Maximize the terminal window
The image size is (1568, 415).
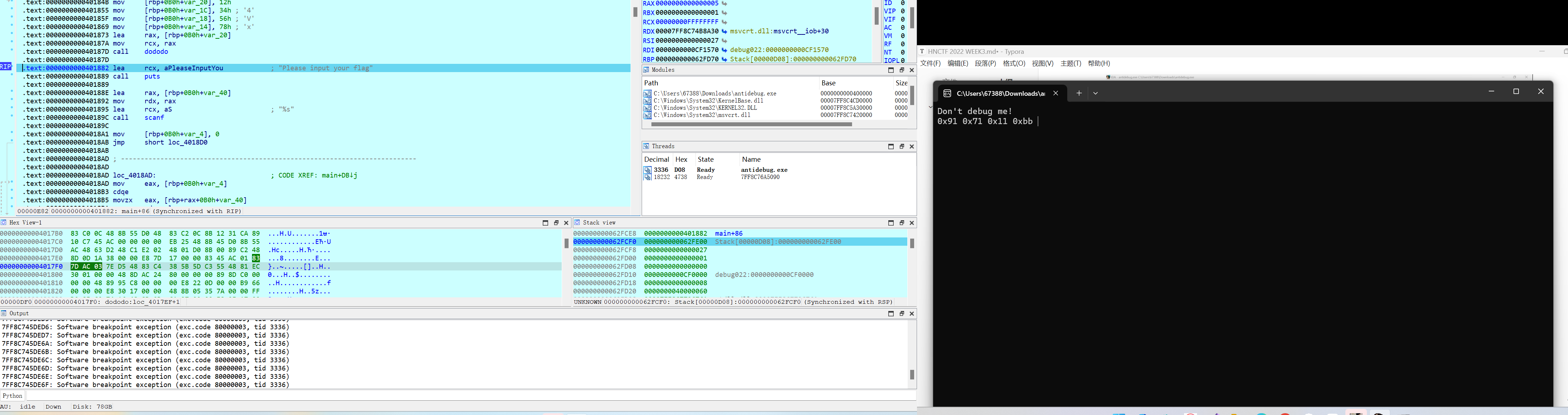(x=1516, y=91)
